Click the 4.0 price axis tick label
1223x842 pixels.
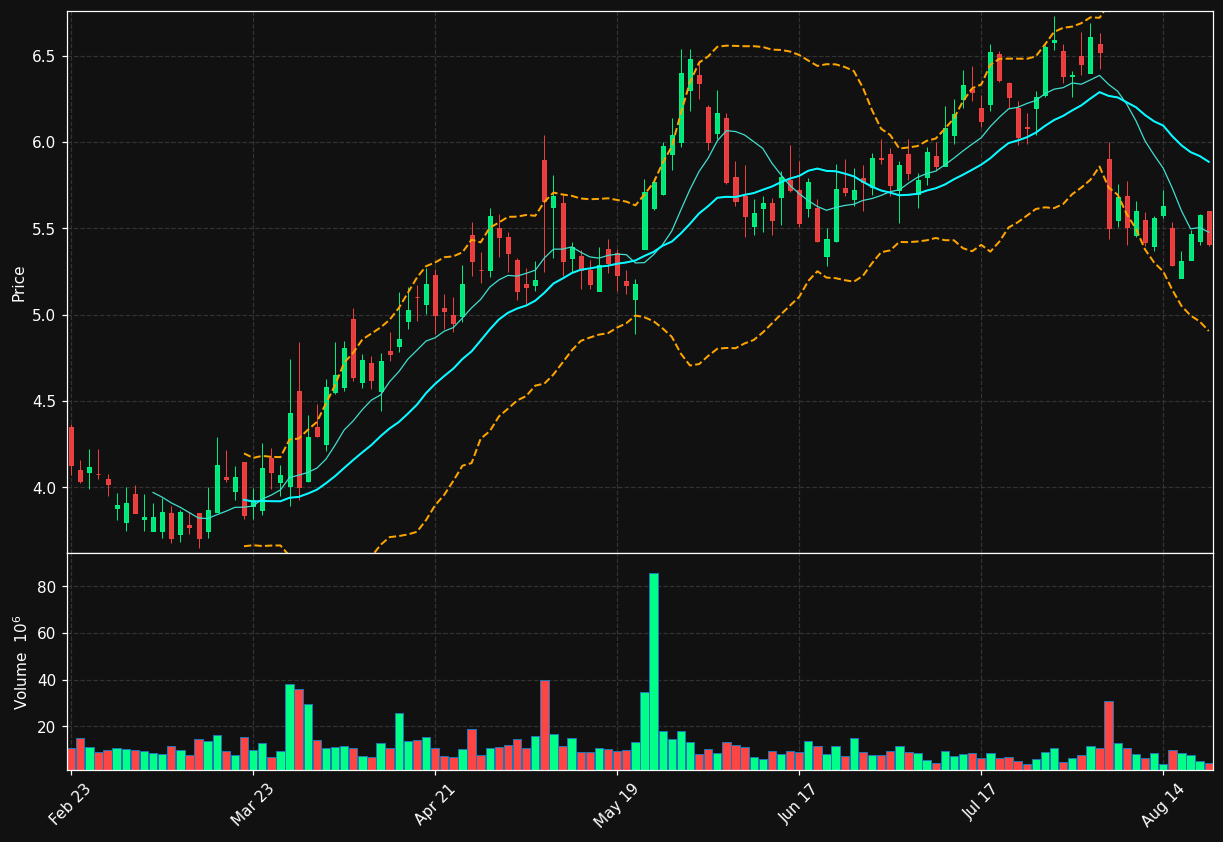coord(43,488)
